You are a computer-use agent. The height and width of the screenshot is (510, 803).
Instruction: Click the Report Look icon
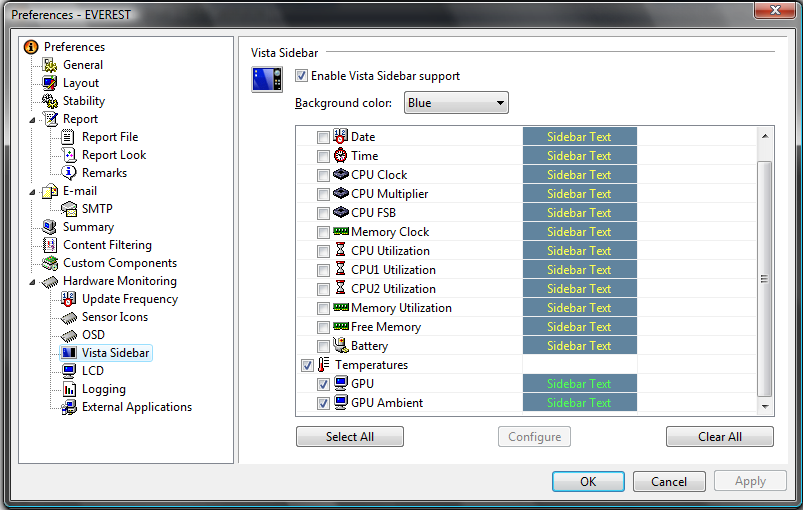pos(69,155)
